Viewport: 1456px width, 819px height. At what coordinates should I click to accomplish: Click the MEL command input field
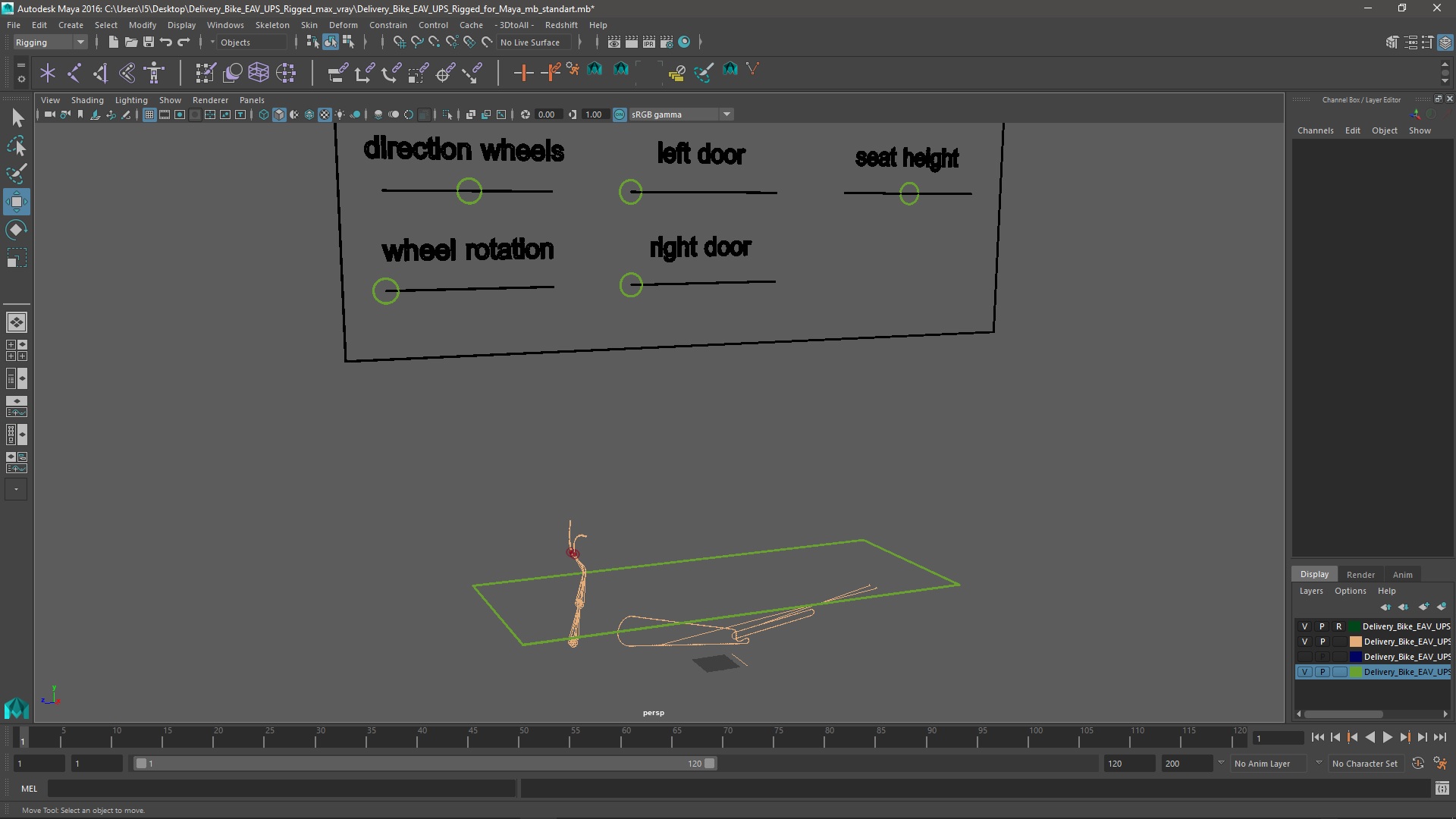pyautogui.click(x=281, y=789)
